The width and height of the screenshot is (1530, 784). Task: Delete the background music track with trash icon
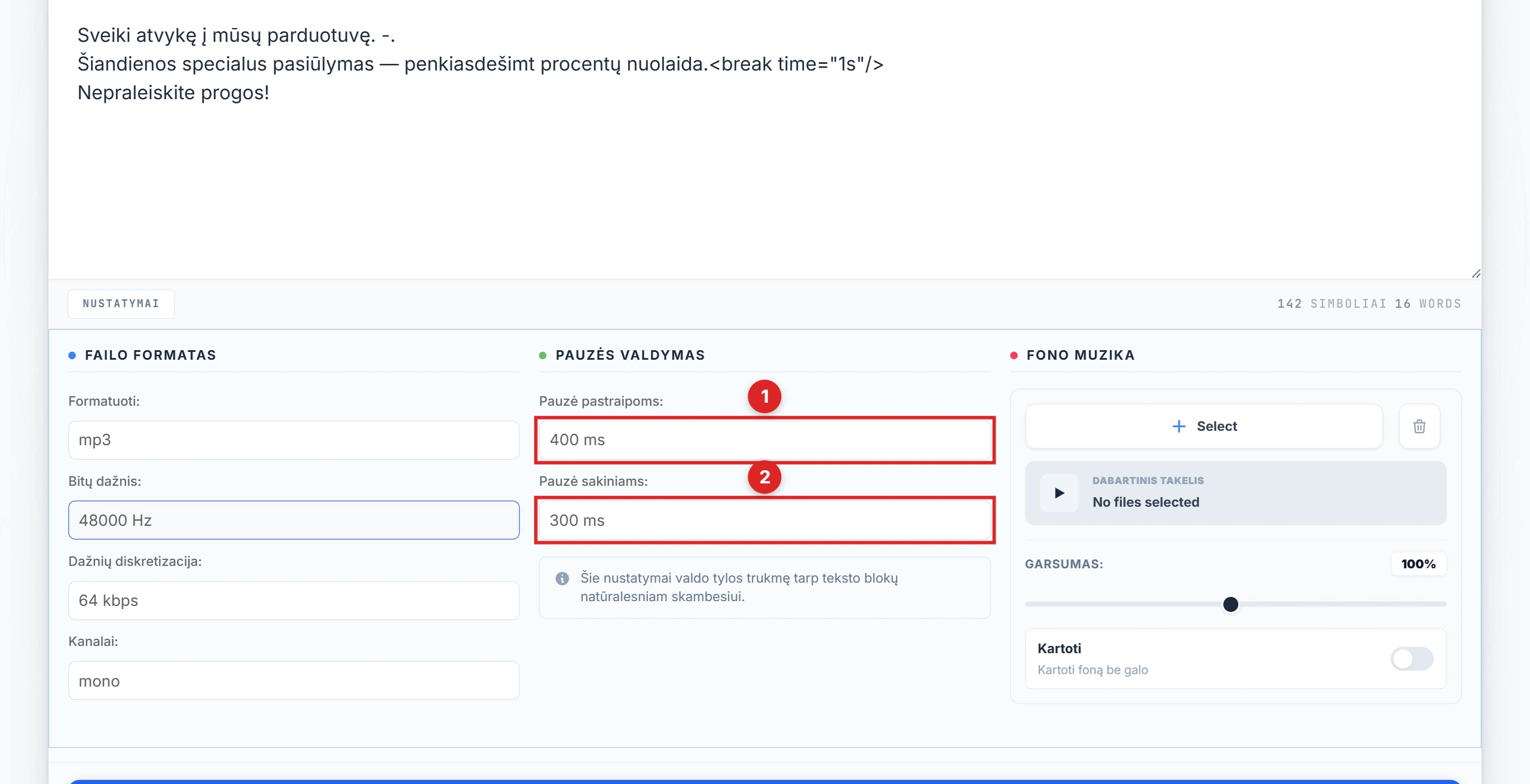click(x=1419, y=426)
